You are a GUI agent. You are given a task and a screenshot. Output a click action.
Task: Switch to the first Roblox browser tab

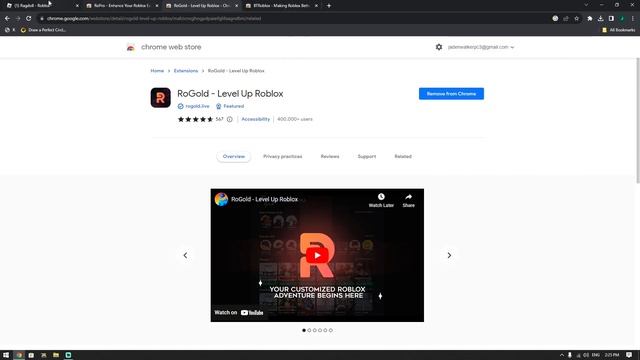41,6
